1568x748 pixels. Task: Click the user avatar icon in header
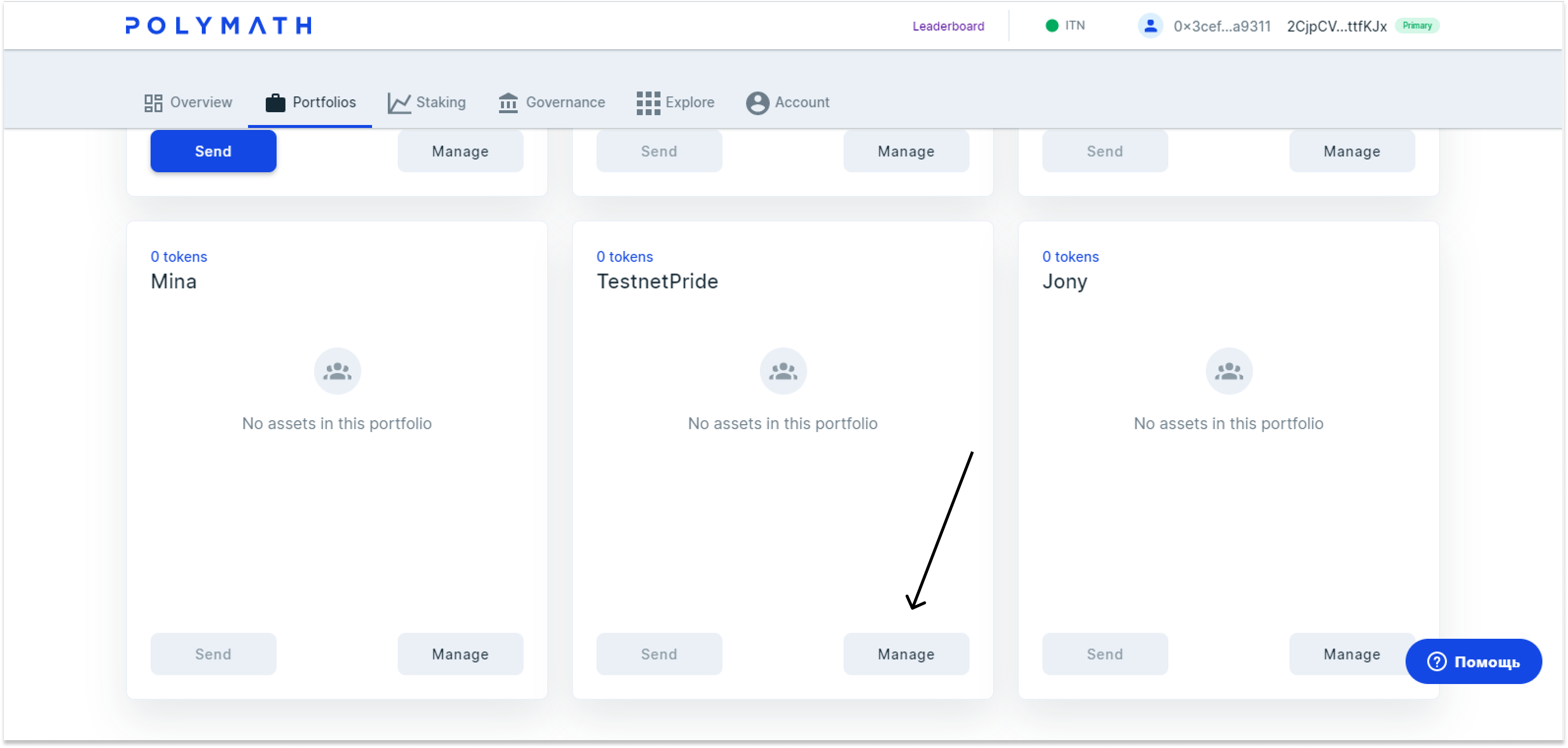point(1150,26)
